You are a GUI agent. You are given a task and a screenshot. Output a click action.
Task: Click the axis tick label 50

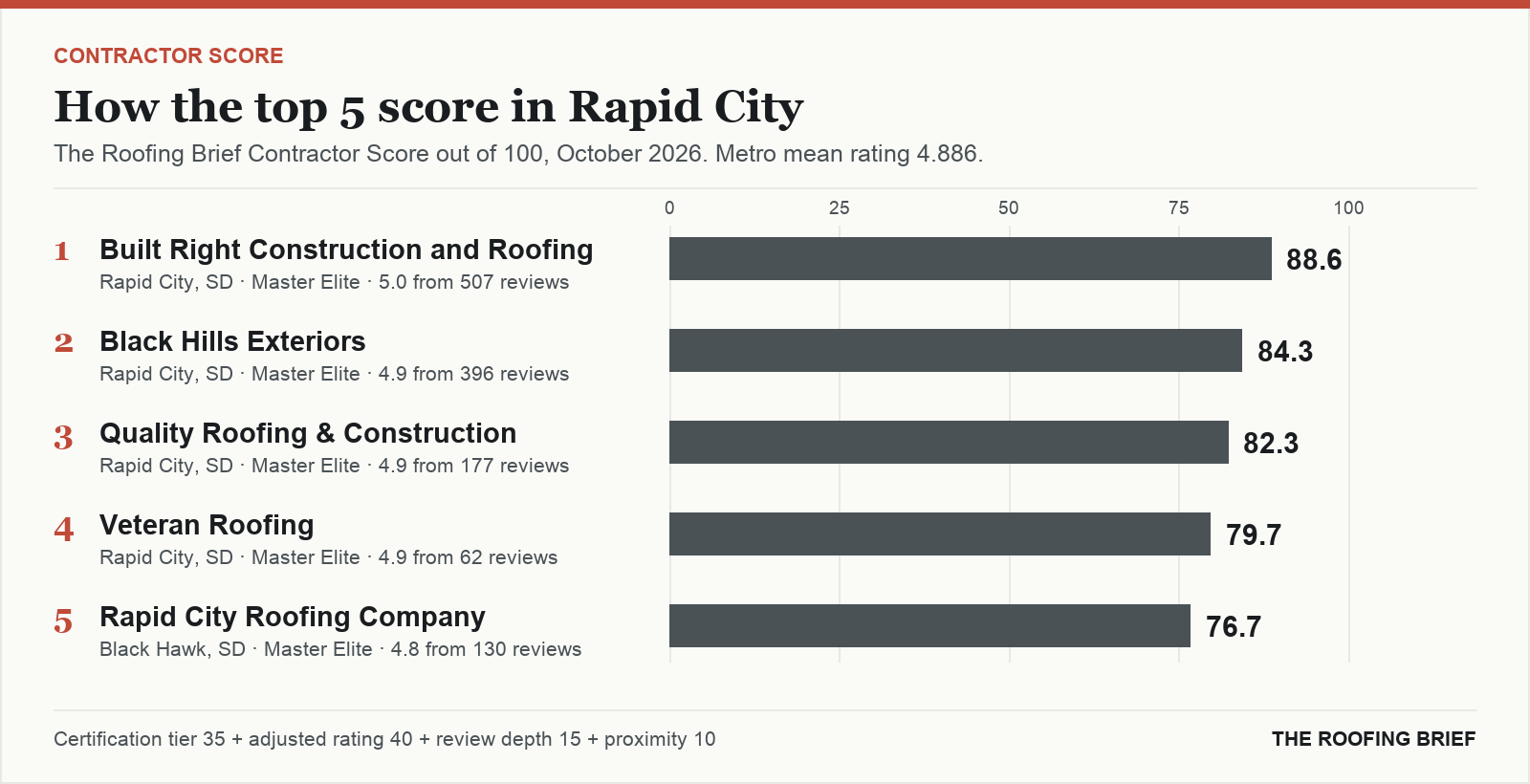click(1009, 207)
